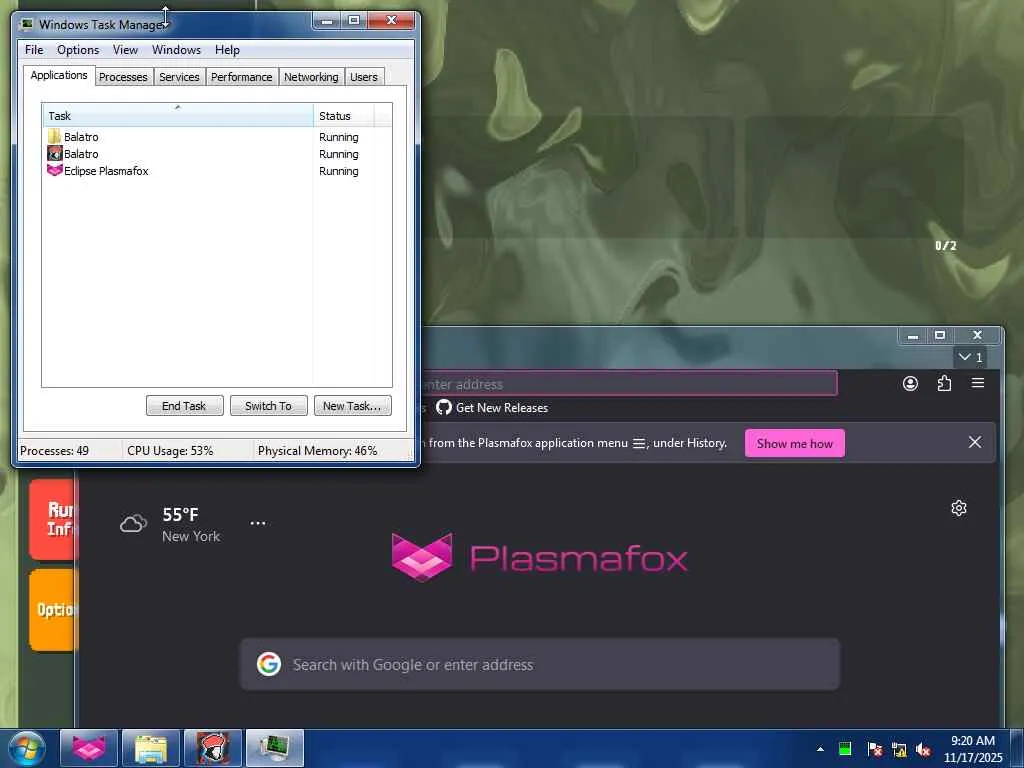Switch to the Services tab
The image size is (1024, 768).
point(180,77)
